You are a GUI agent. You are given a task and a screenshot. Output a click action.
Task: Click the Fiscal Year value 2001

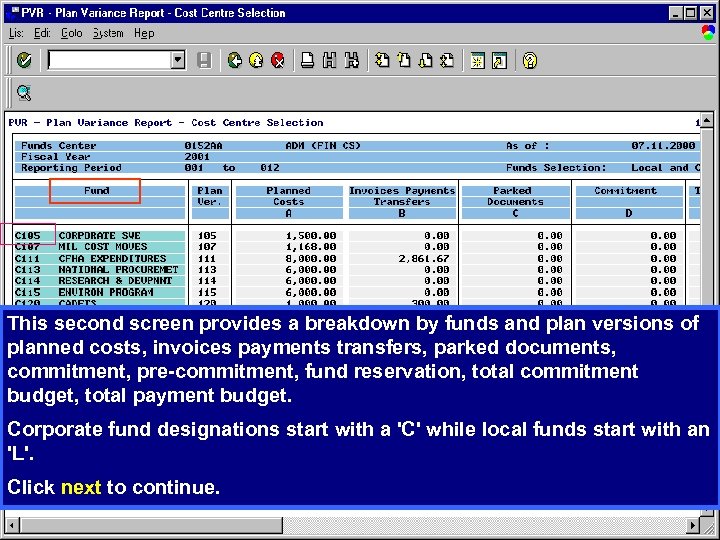click(197, 157)
